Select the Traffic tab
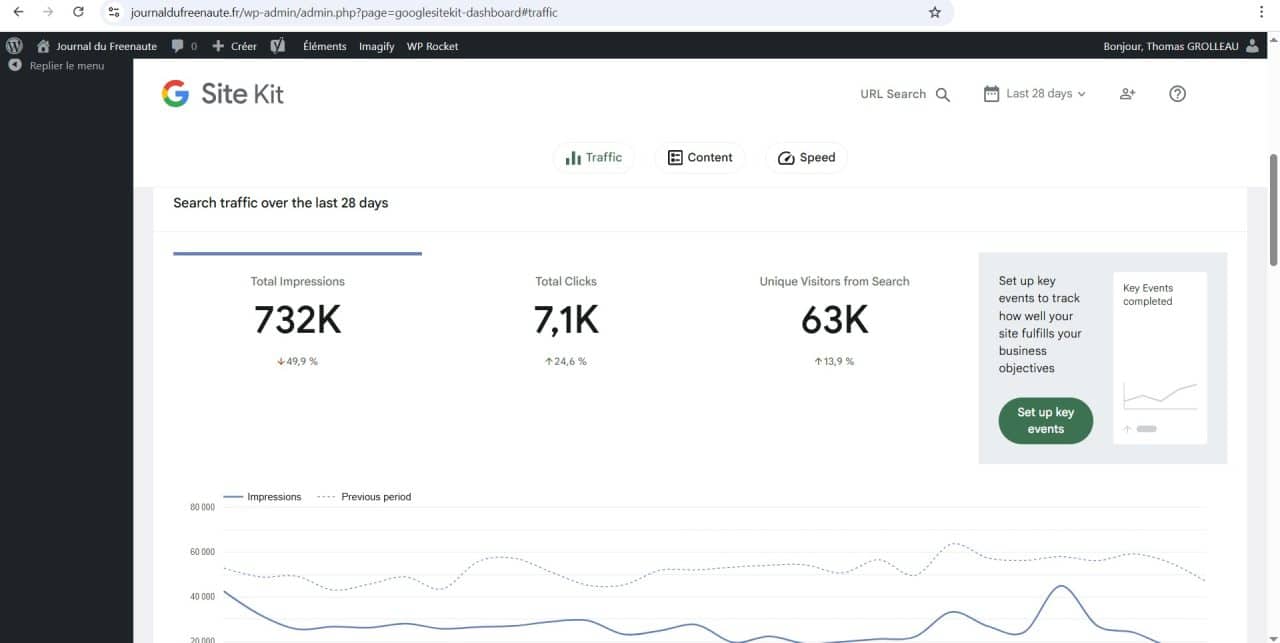The image size is (1280, 643). (x=594, y=158)
